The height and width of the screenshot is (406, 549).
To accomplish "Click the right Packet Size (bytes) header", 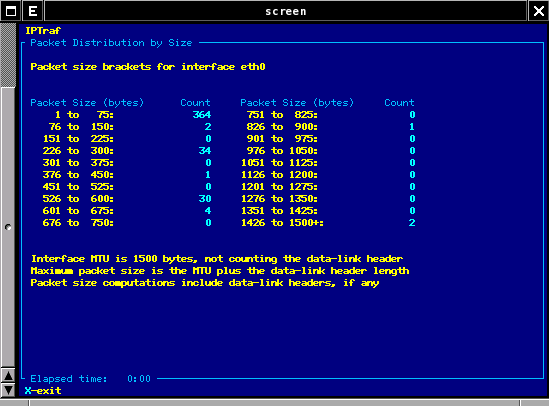I will pos(297,103).
